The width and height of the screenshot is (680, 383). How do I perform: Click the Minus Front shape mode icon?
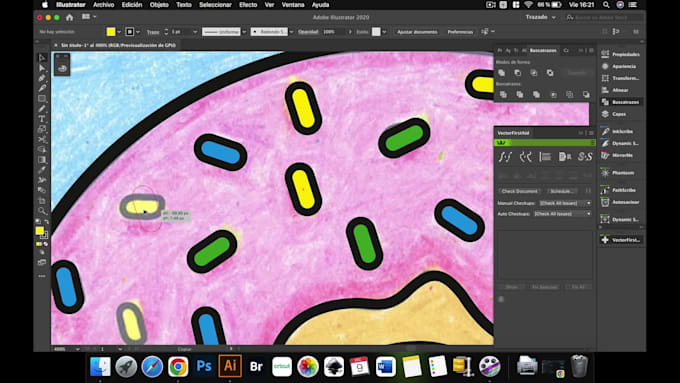518,73
